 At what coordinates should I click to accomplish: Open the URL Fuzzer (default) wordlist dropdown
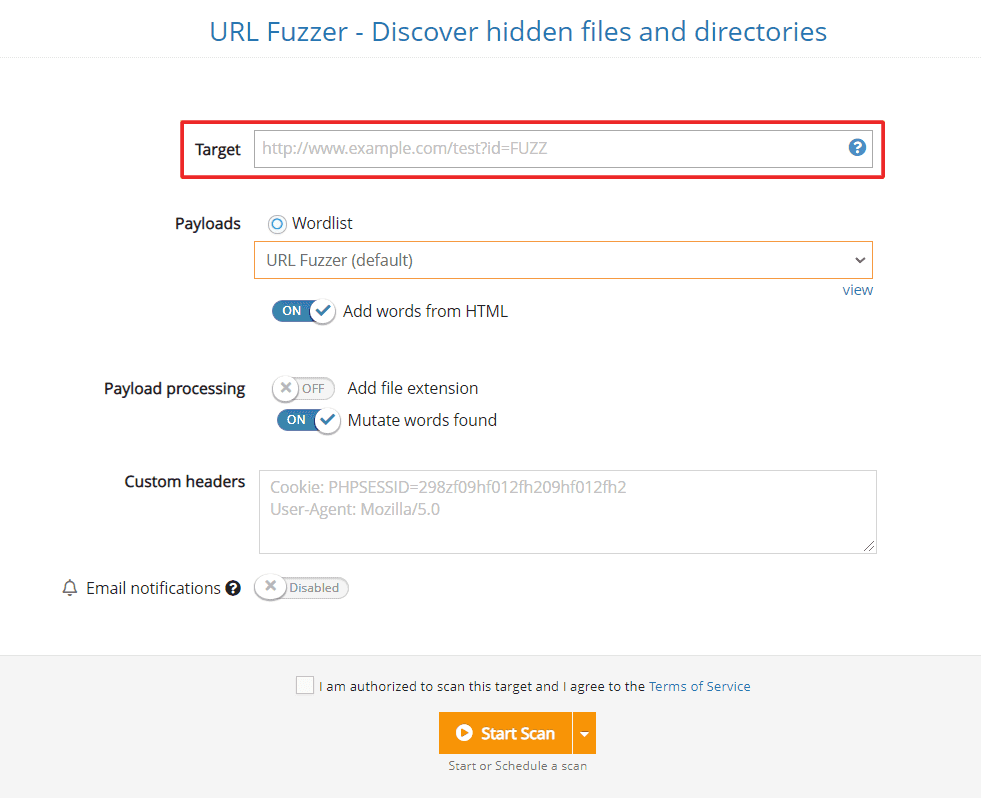(x=565, y=259)
